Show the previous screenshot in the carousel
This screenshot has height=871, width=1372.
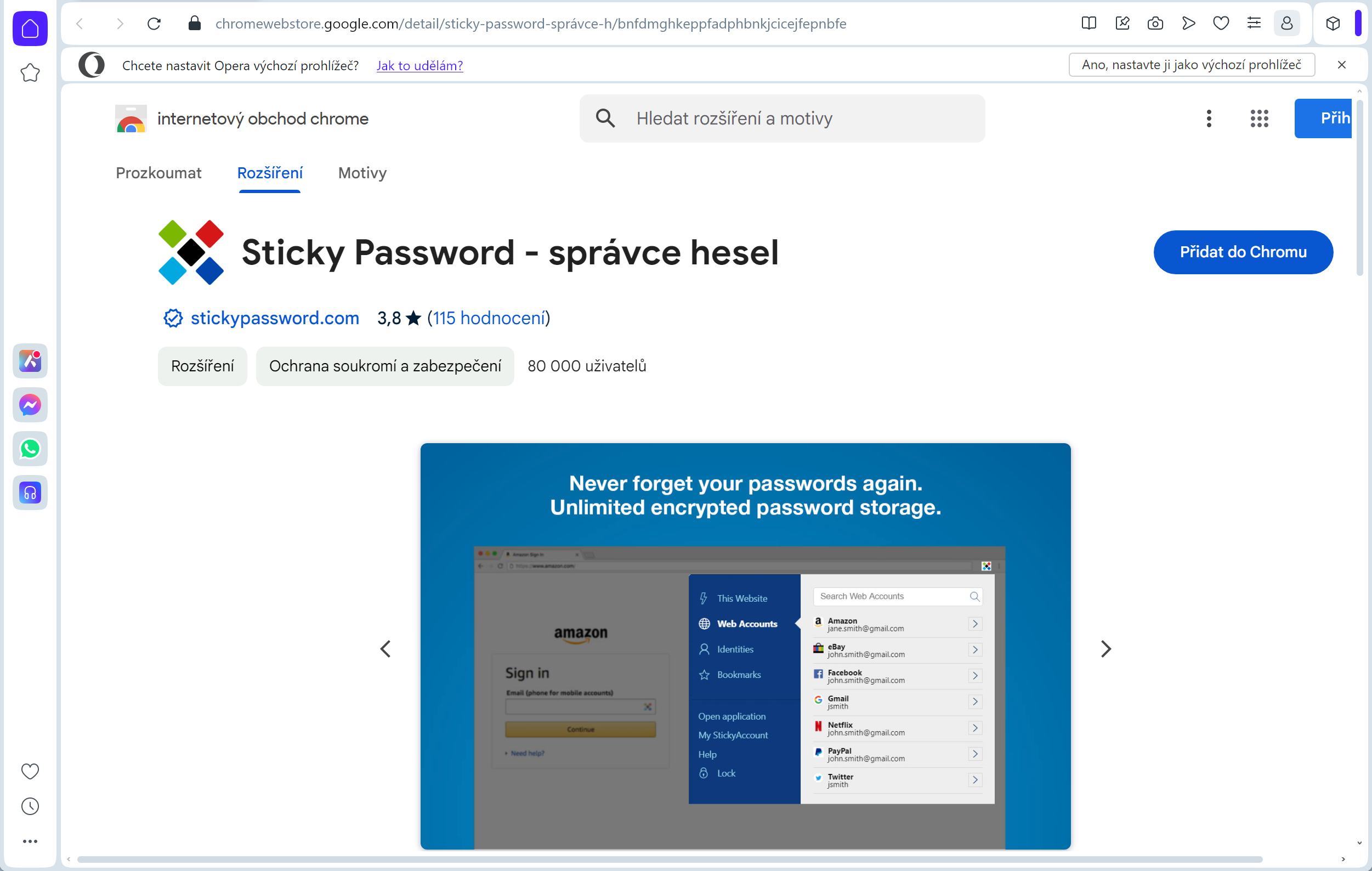385,649
